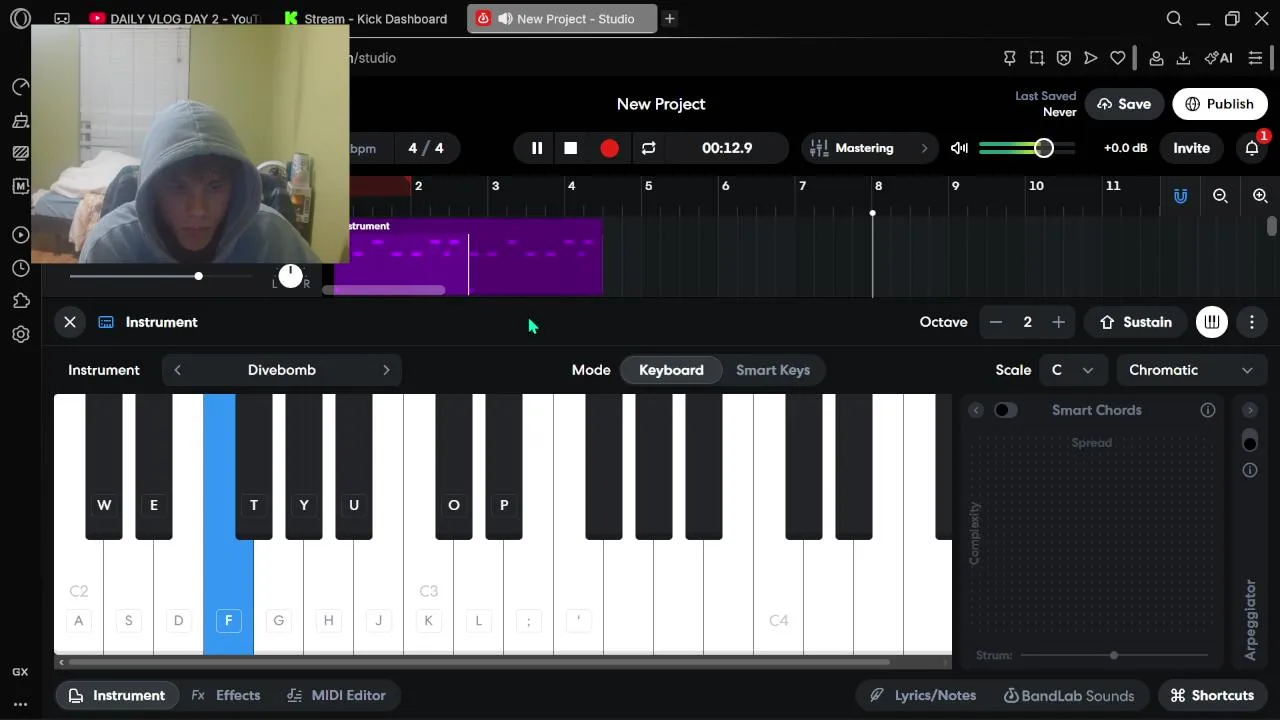Viewport: 1280px width, 720px height.
Task: Click the Publish button
Action: [1220, 104]
